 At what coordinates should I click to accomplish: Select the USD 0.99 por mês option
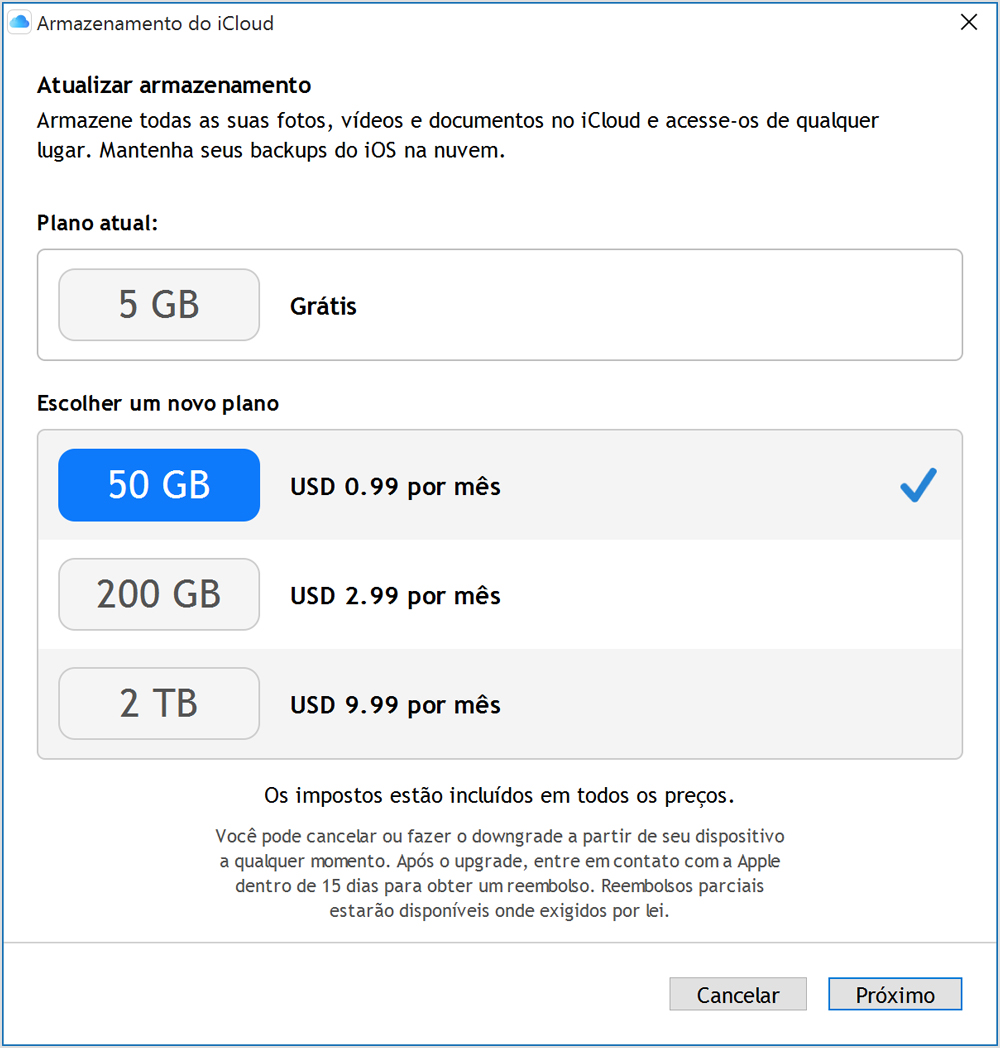tap(395, 487)
